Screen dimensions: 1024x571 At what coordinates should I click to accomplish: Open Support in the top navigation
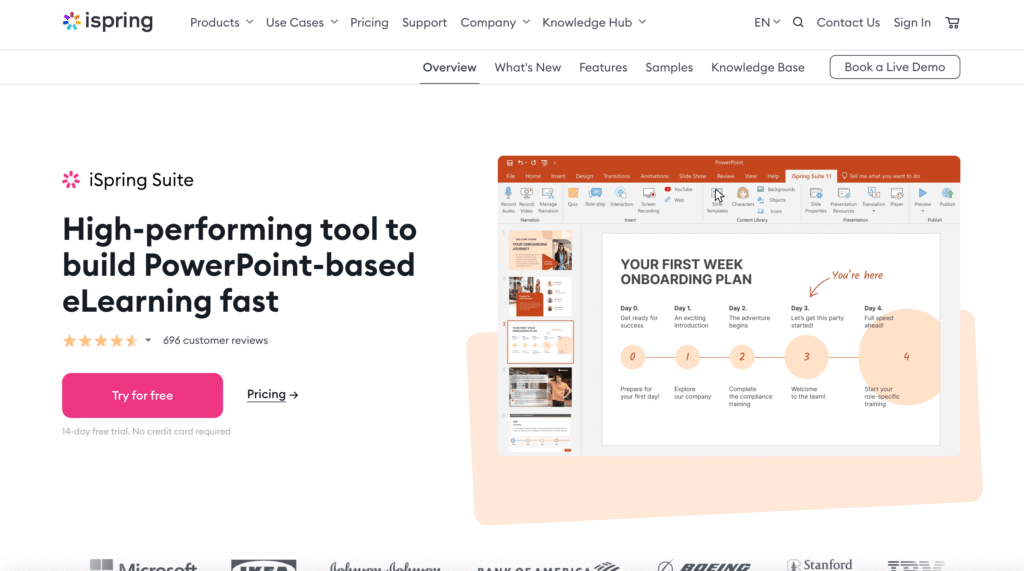424,22
